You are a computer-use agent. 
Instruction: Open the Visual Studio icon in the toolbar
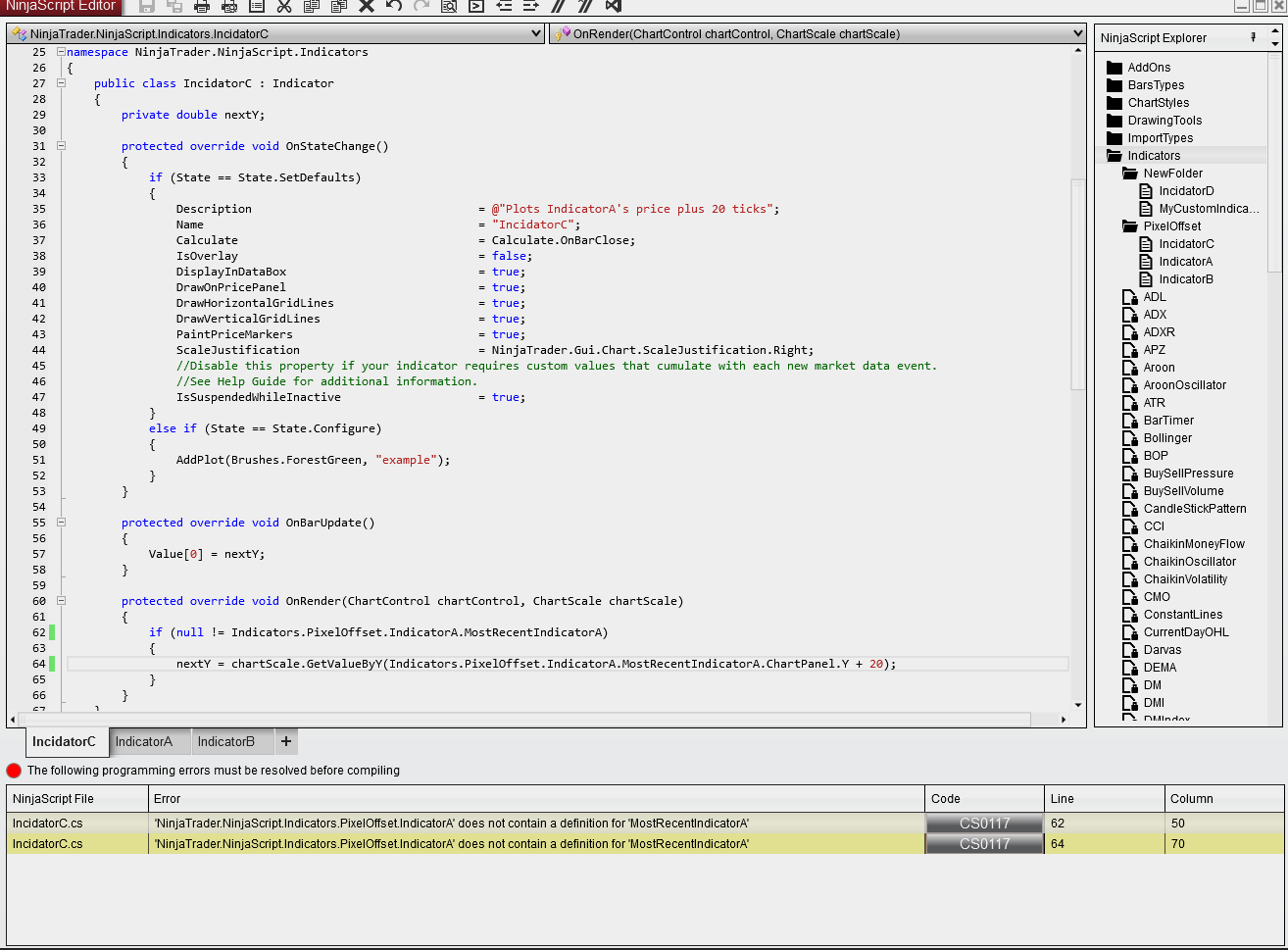614,7
